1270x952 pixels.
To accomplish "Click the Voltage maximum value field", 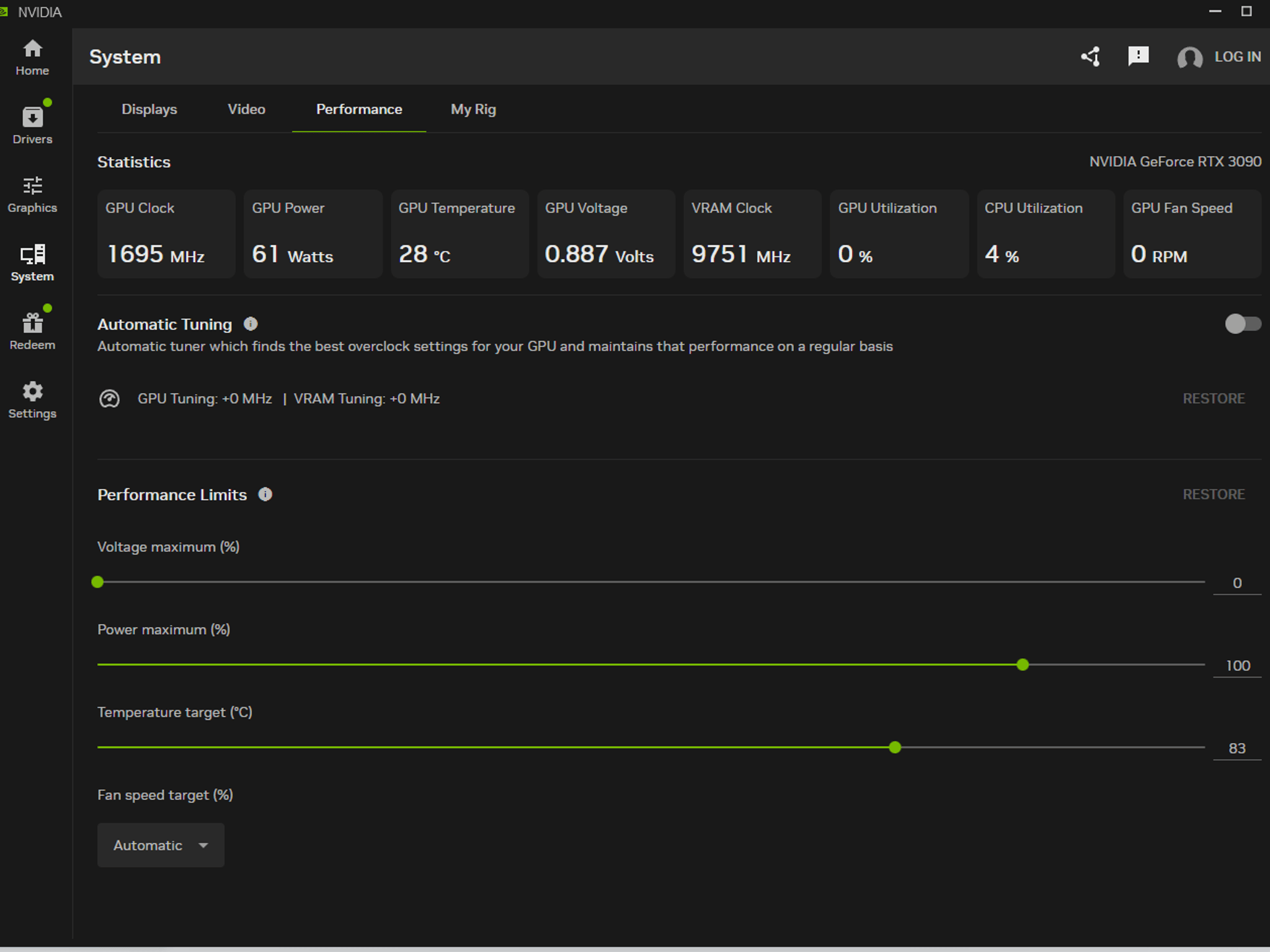I will pos(1237,583).
